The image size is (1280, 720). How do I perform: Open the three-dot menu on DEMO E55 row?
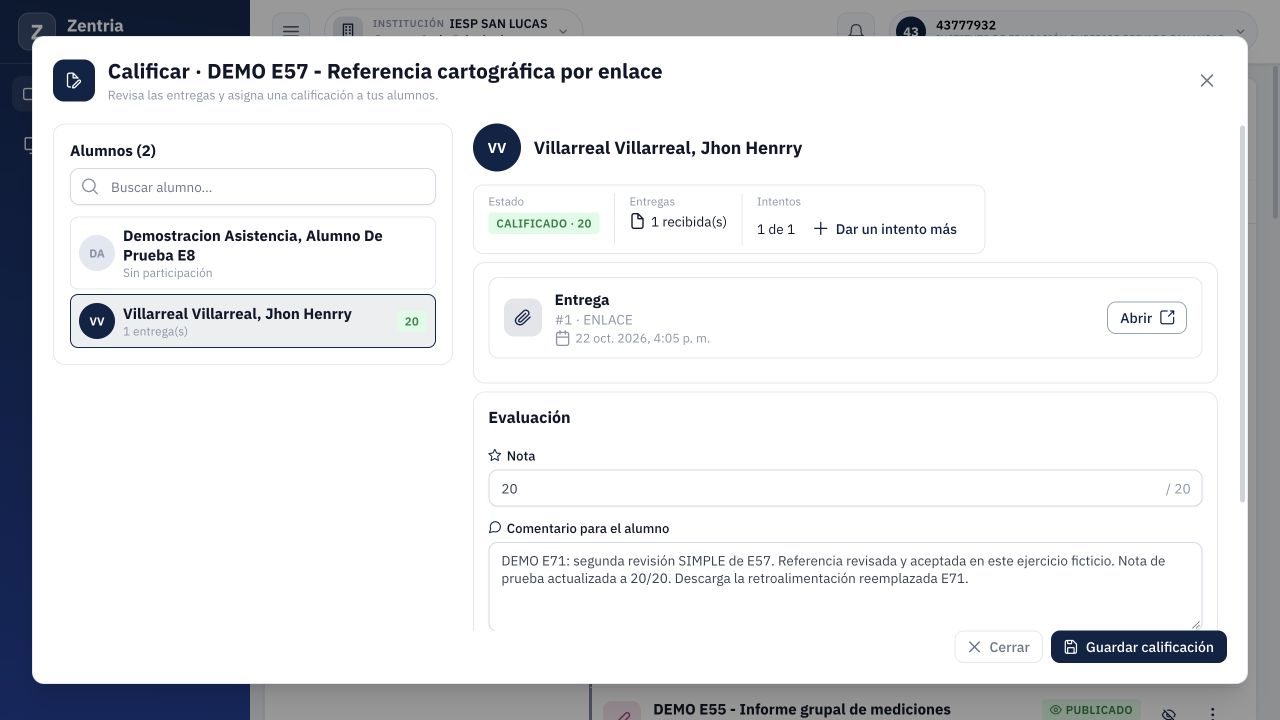click(x=1212, y=714)
